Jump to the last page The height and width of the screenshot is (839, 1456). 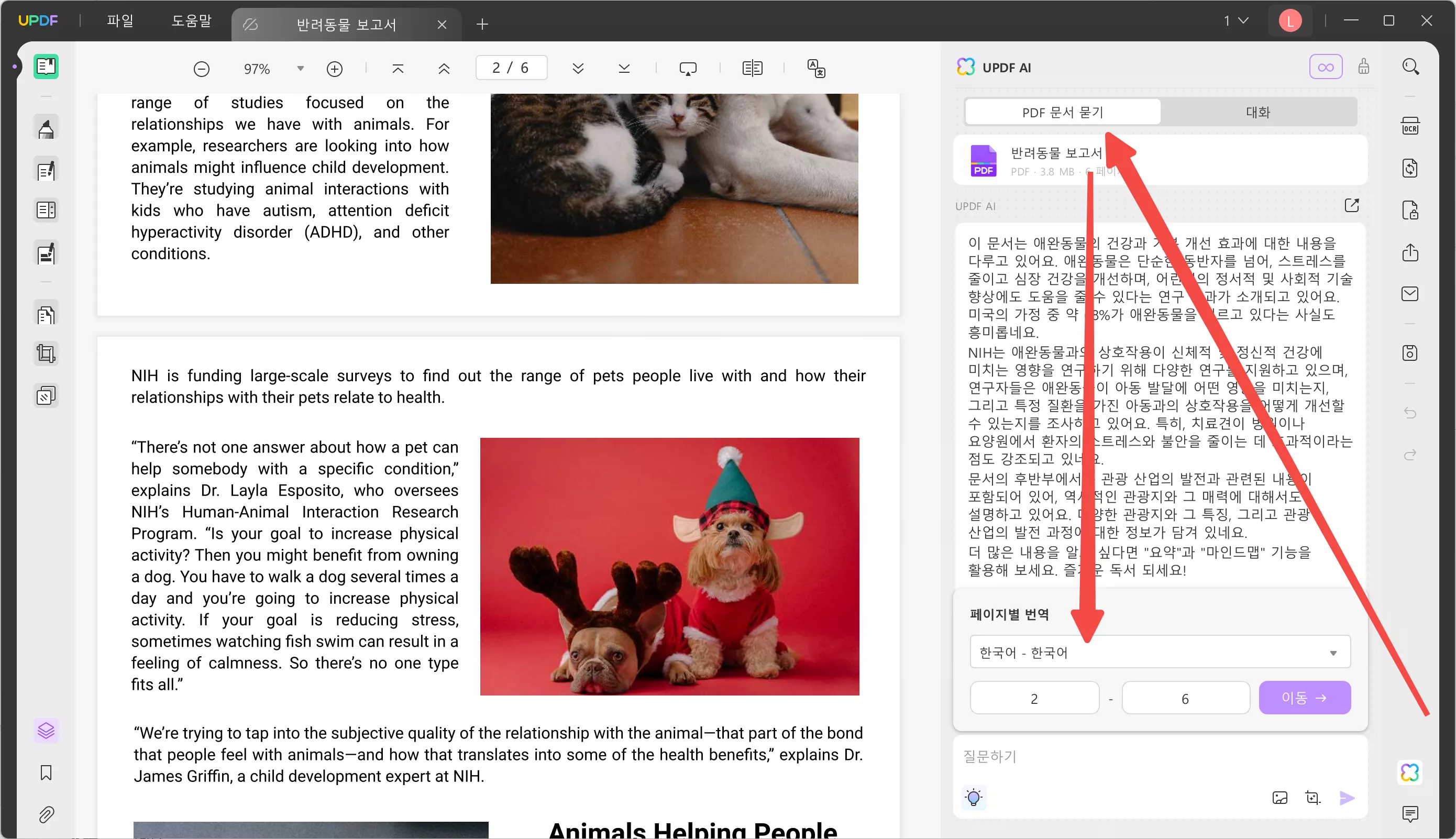624,69
